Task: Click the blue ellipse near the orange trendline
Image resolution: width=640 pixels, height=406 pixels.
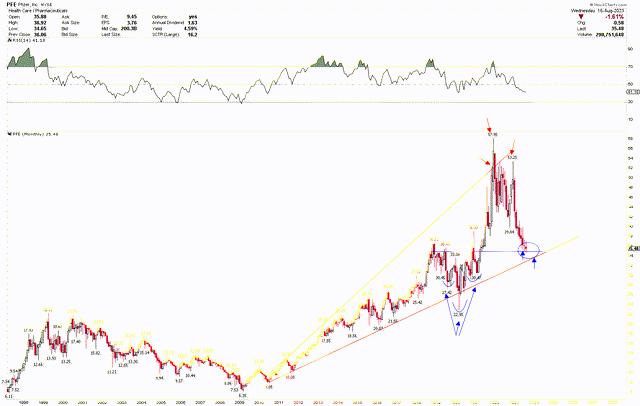Action: pyautogui.click(x=532, y=248)
